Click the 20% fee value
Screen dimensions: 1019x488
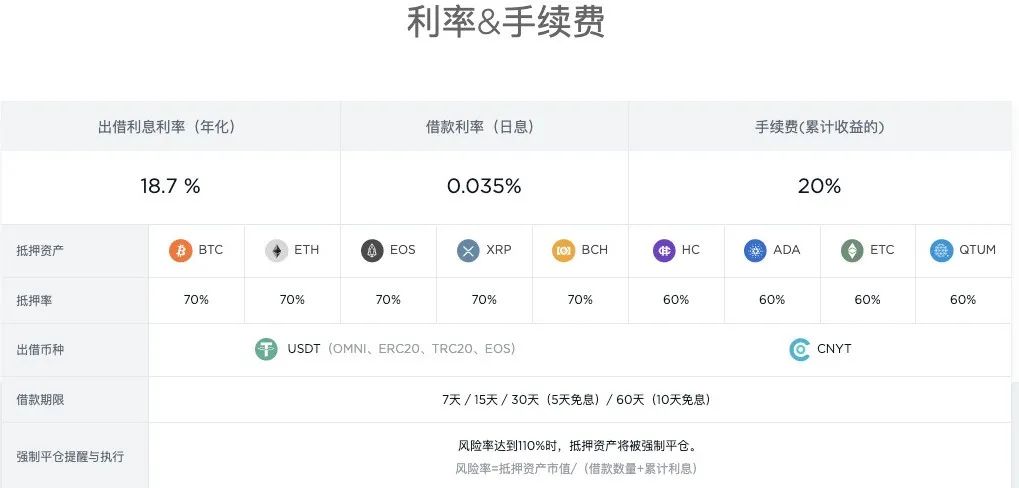click(x=819, y=186)
